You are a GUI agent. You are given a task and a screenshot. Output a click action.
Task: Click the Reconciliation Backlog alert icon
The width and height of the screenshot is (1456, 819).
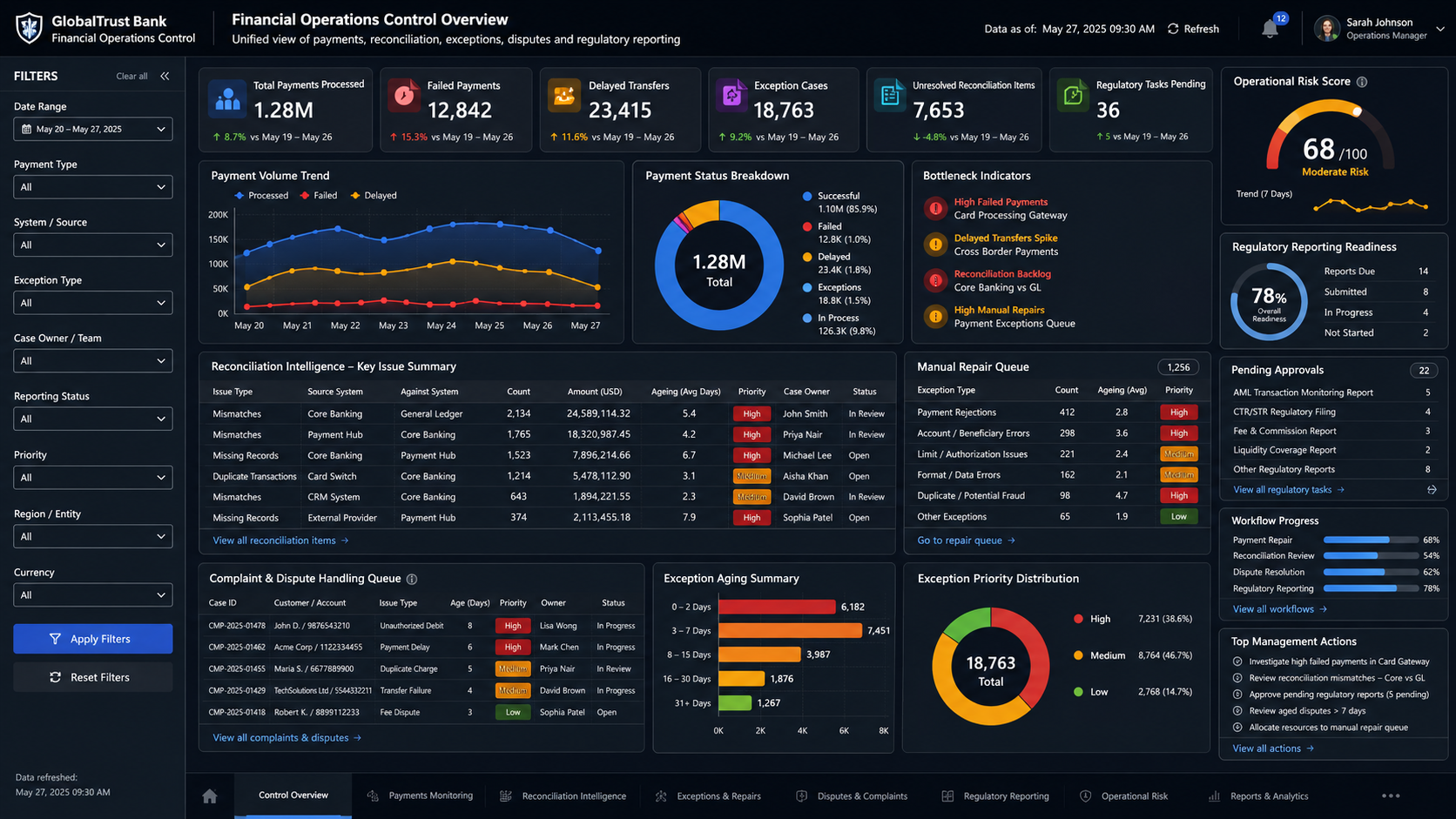tap(935, 280)
